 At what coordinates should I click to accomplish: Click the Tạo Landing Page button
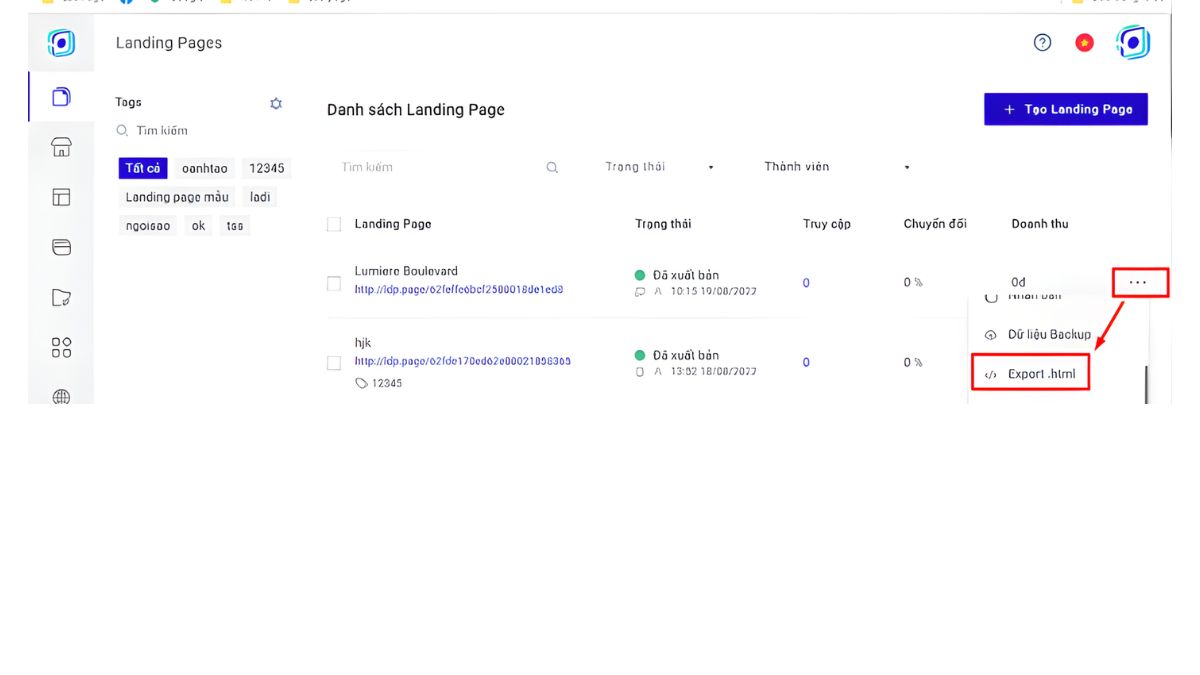click(1065, 110)
